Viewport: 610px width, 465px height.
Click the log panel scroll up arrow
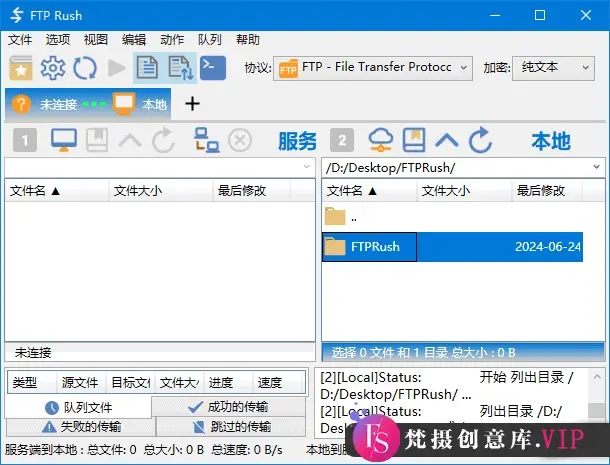pos(597,377)
